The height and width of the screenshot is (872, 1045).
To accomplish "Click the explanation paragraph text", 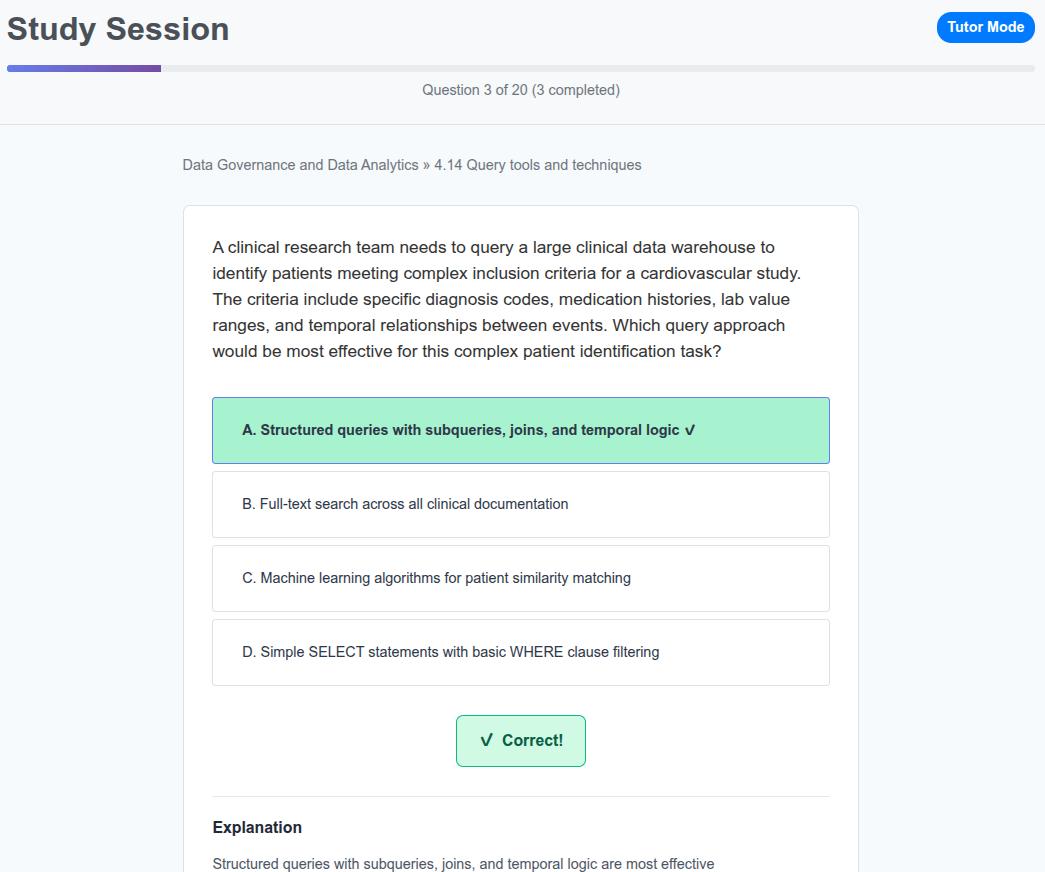I will click(x=463, y=863).
